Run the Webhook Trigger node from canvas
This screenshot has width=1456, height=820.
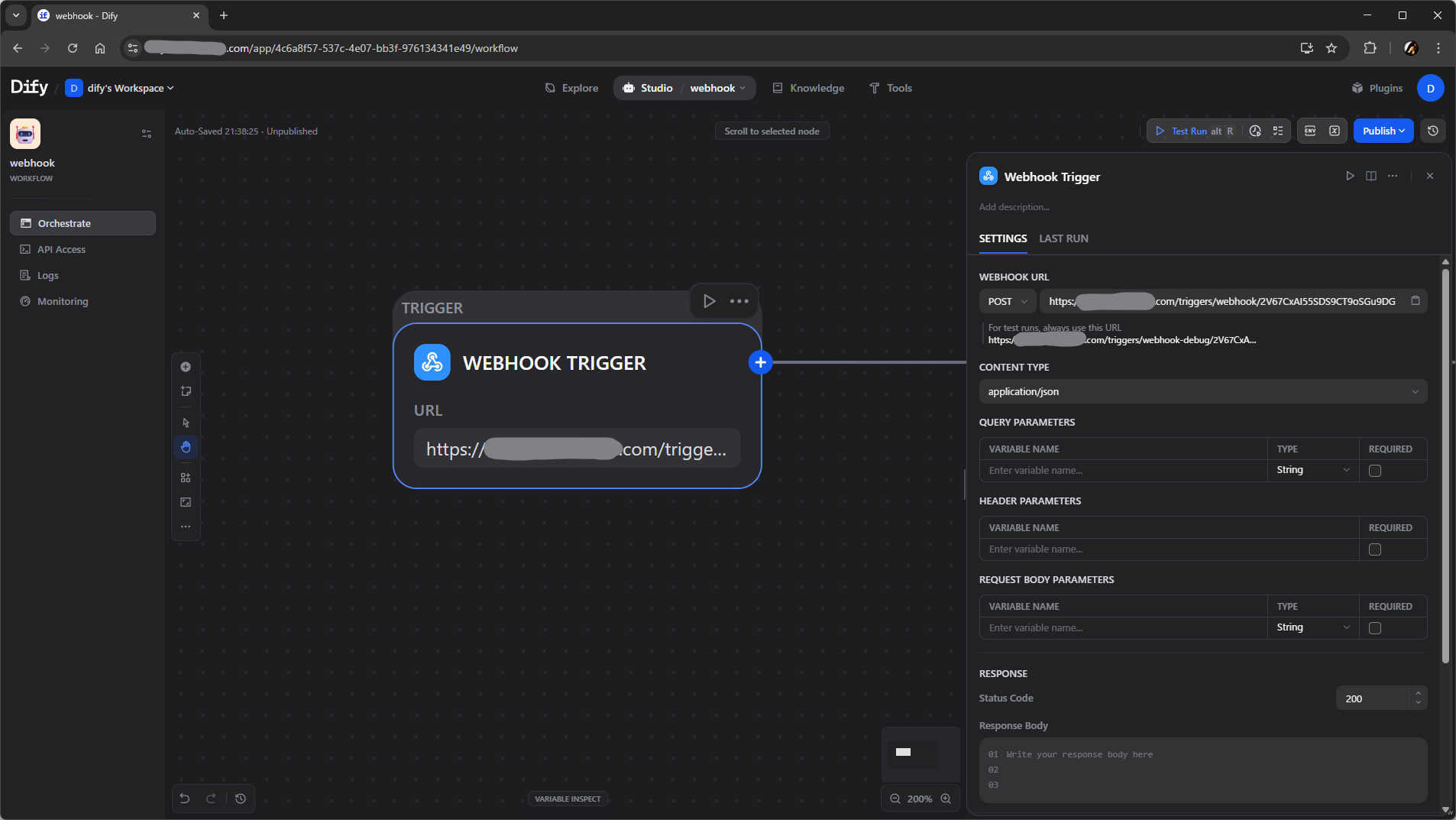[x=709, y=301]
